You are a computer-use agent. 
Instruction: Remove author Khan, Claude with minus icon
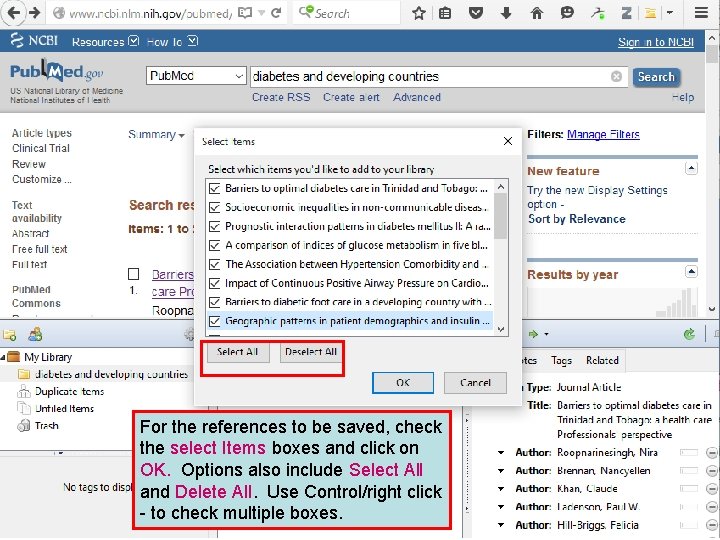(711, 489)
